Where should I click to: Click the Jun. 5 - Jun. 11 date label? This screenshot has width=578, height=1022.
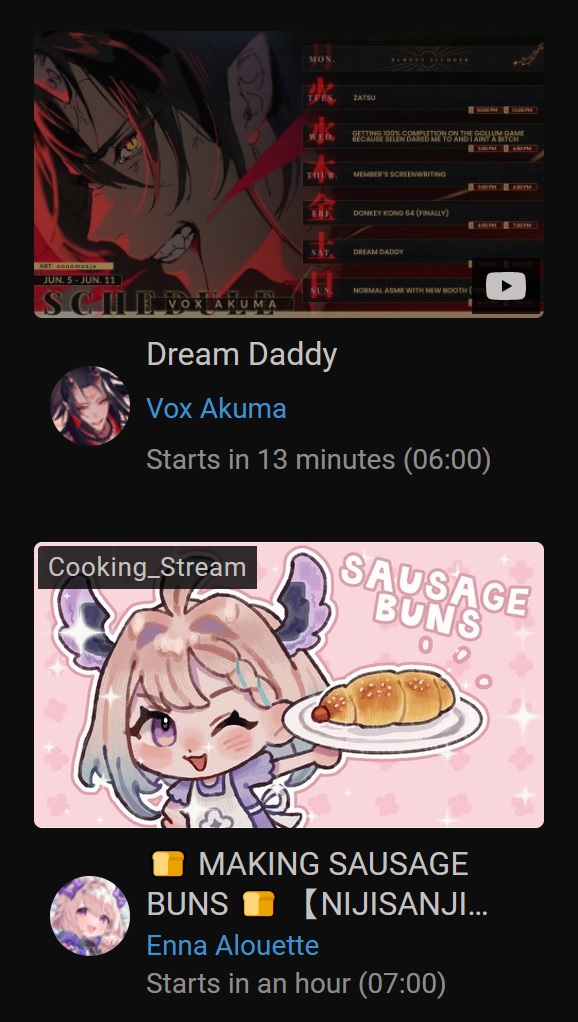78,279
